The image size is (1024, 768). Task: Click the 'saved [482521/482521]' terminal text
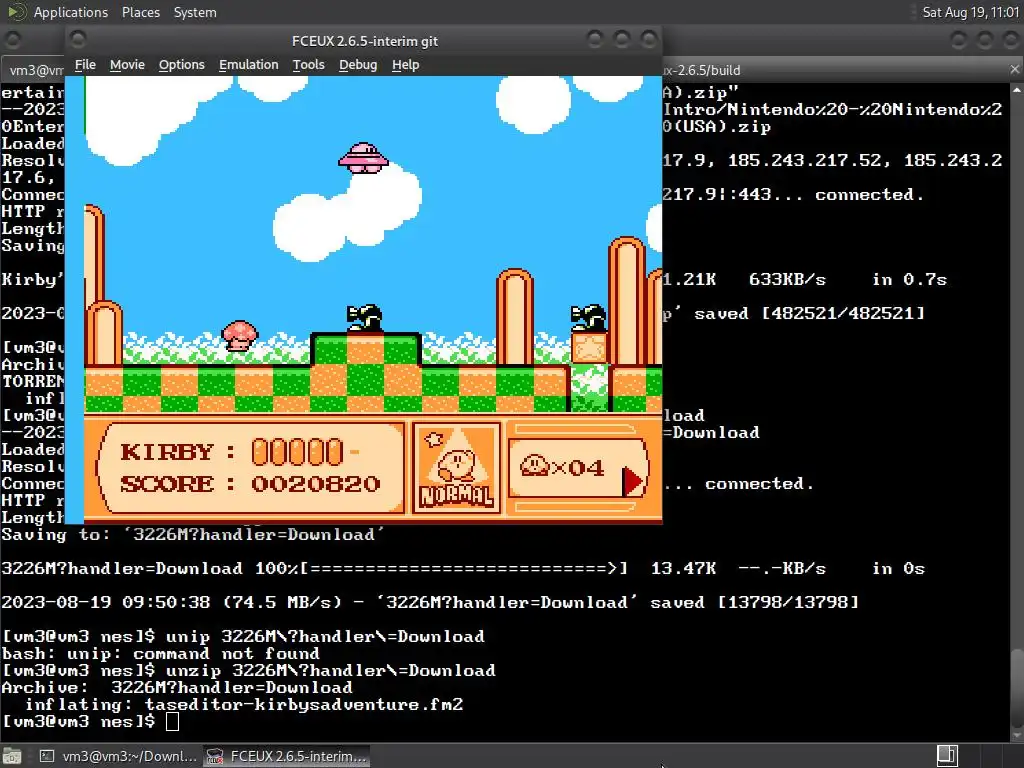[809, 313]
